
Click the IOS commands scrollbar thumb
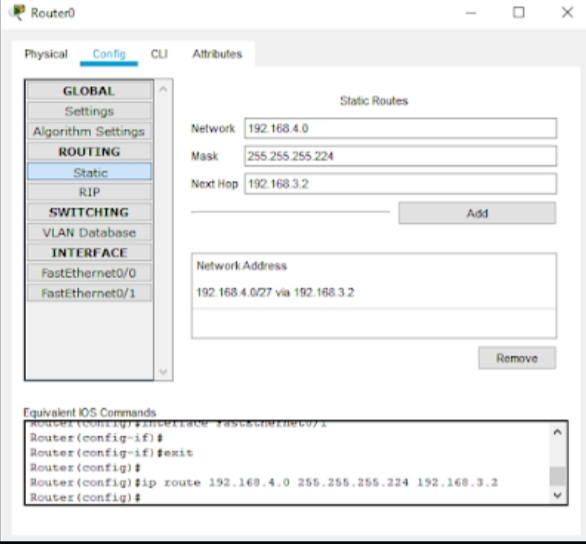558,476
